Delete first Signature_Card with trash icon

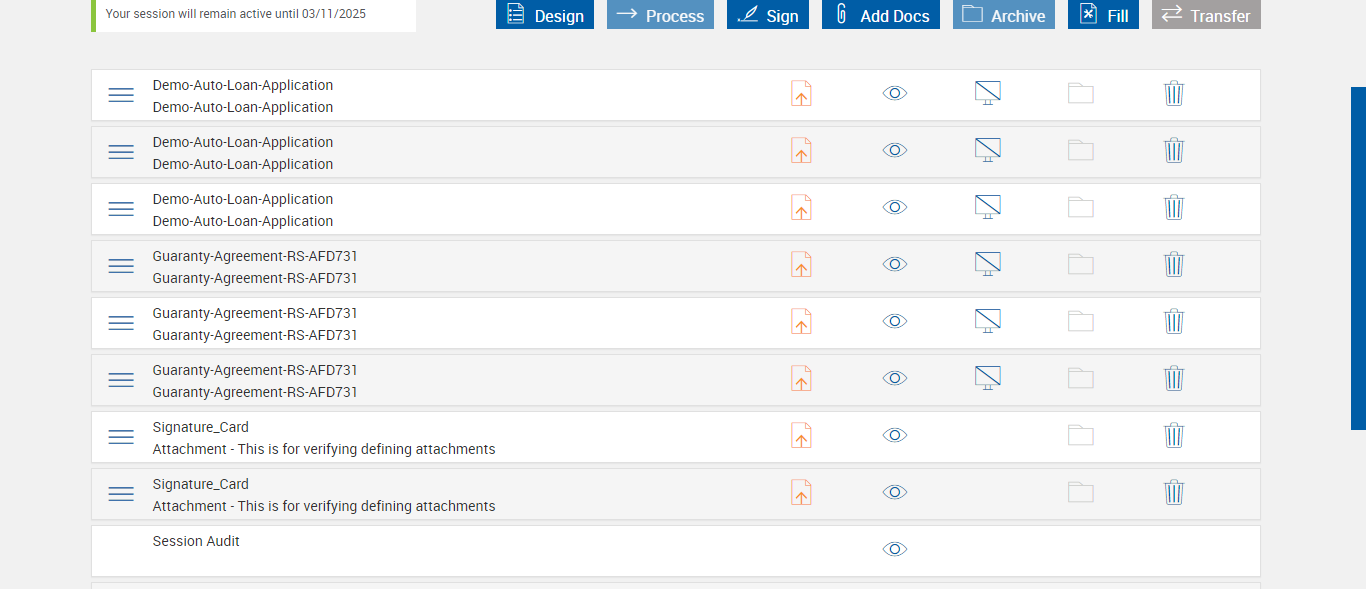pos(1174,435)
